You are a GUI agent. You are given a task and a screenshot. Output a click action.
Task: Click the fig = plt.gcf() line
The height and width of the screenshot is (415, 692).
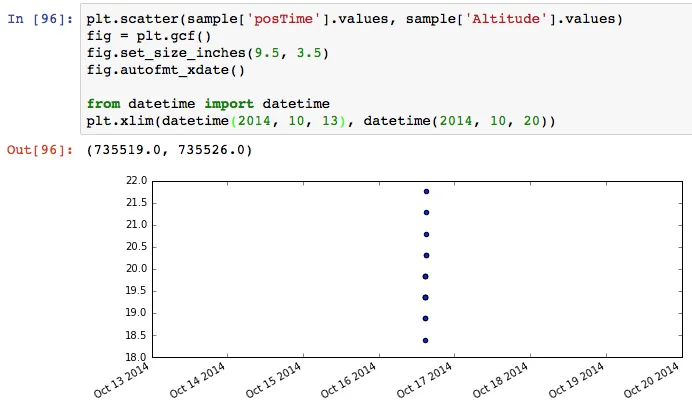(x=149, y=36)
